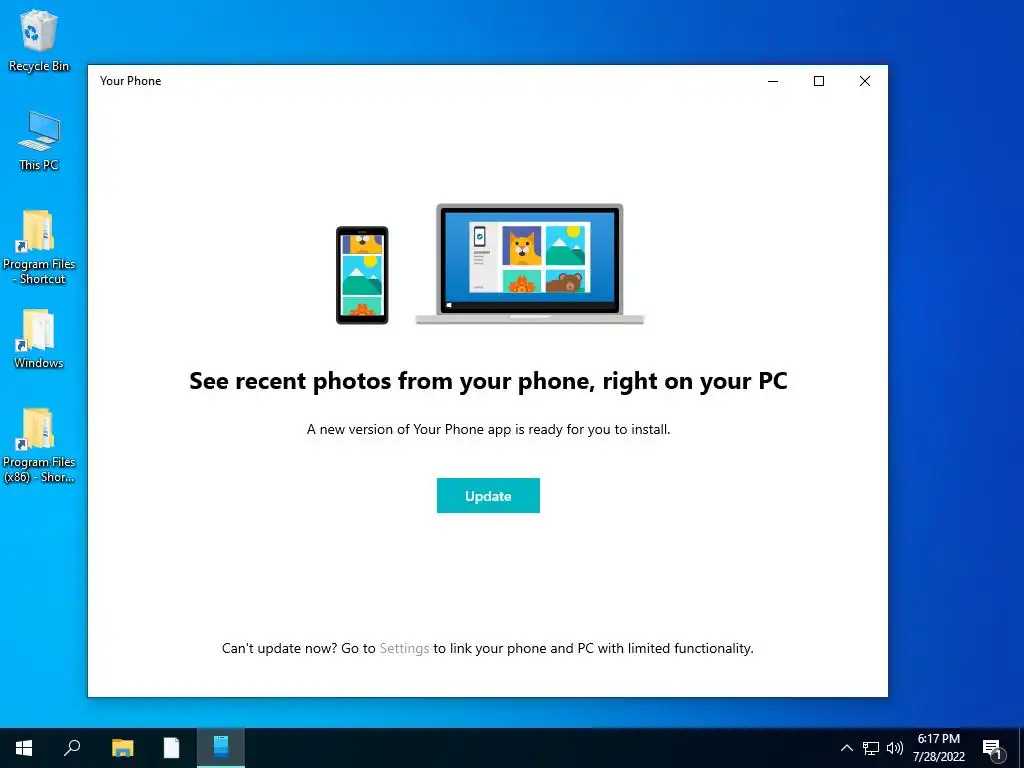Minimize the Your Phone window
1024x768 pixels.
click(x=773, y=81)
